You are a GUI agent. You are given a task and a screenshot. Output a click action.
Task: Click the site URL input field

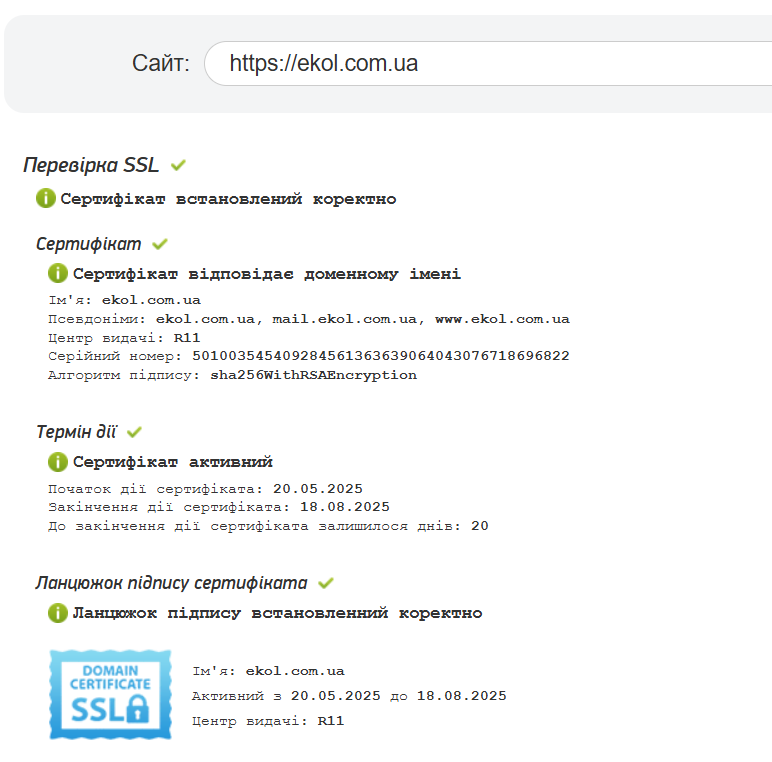pos(488,64)
